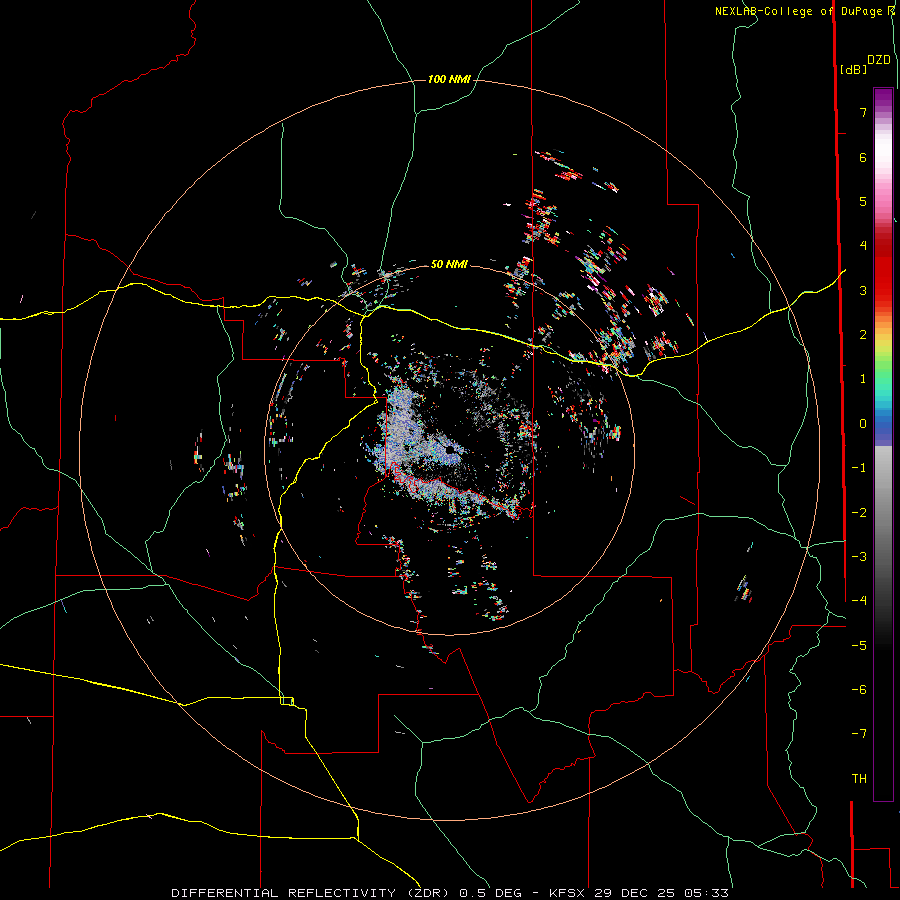Click the "1" value on the color scale
Screen dimensions: 900x900
[863, 379]
